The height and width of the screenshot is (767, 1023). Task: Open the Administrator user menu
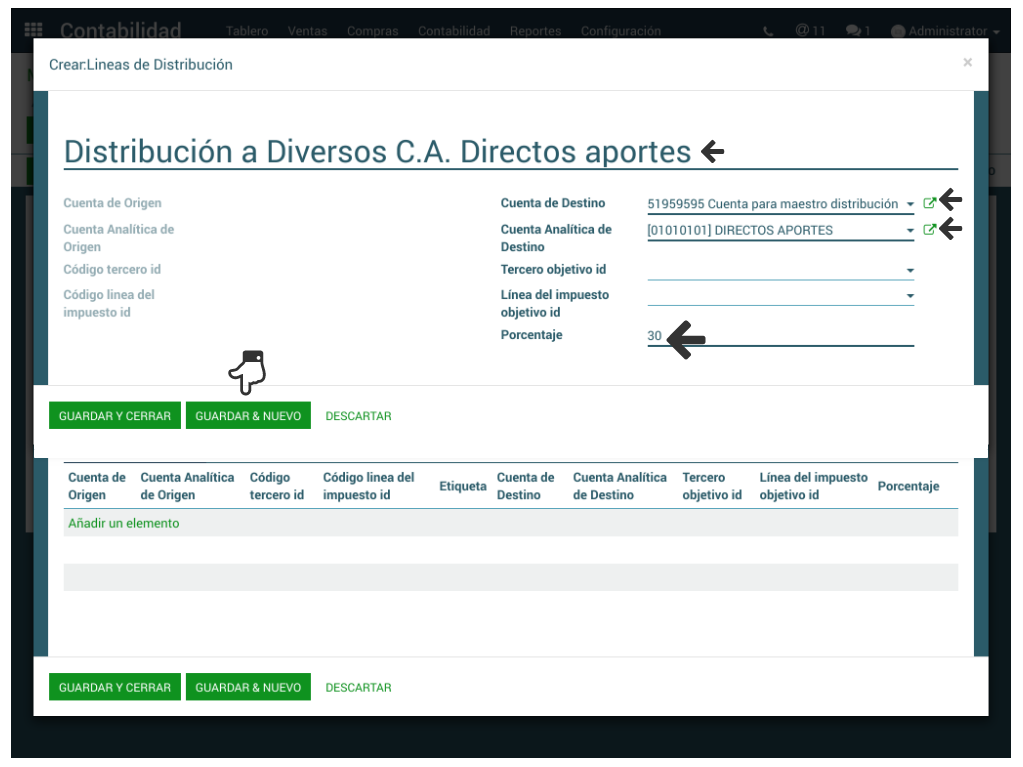coord(944,31)
